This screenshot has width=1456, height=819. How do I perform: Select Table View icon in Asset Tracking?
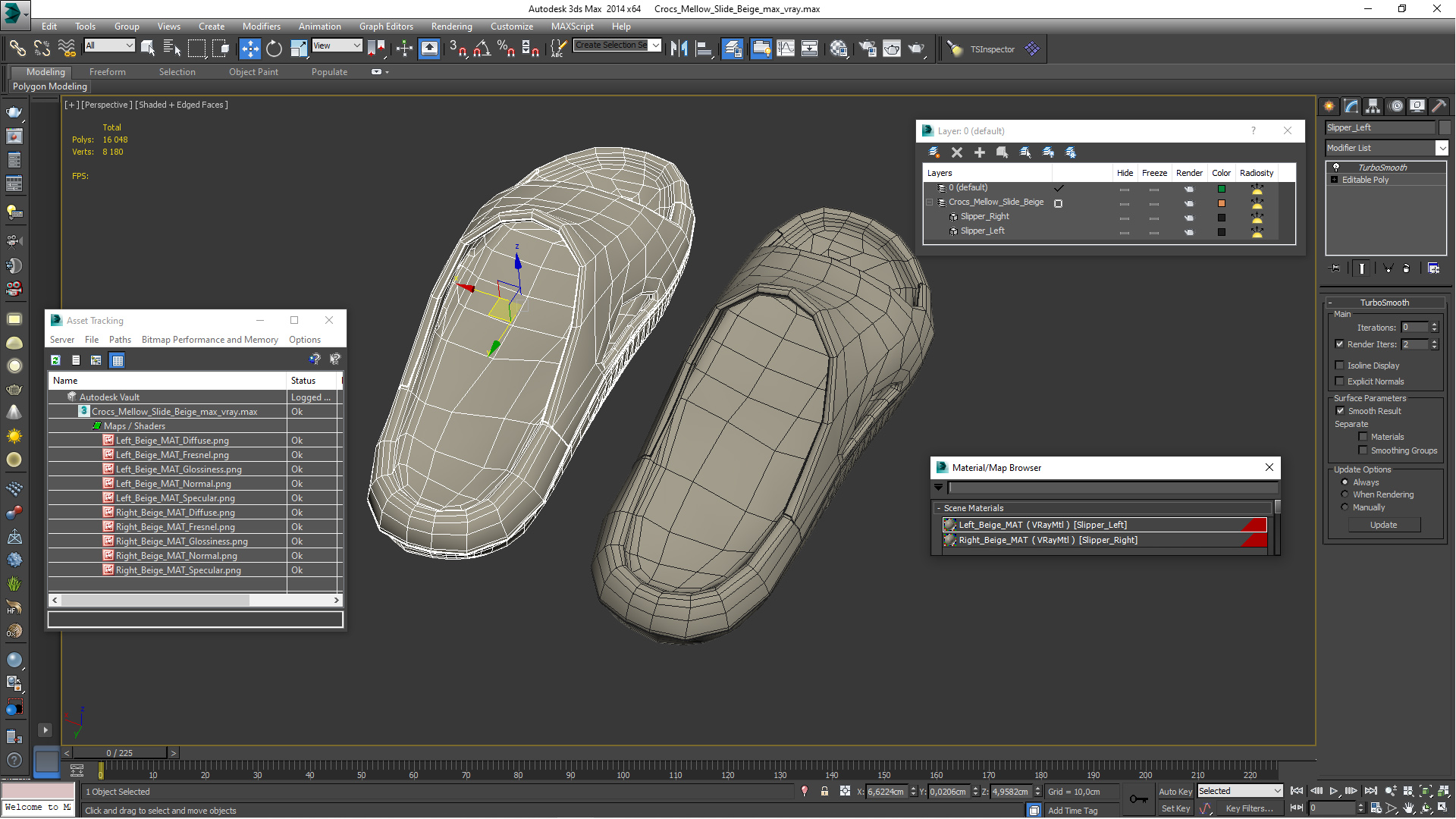coord(117,360)
